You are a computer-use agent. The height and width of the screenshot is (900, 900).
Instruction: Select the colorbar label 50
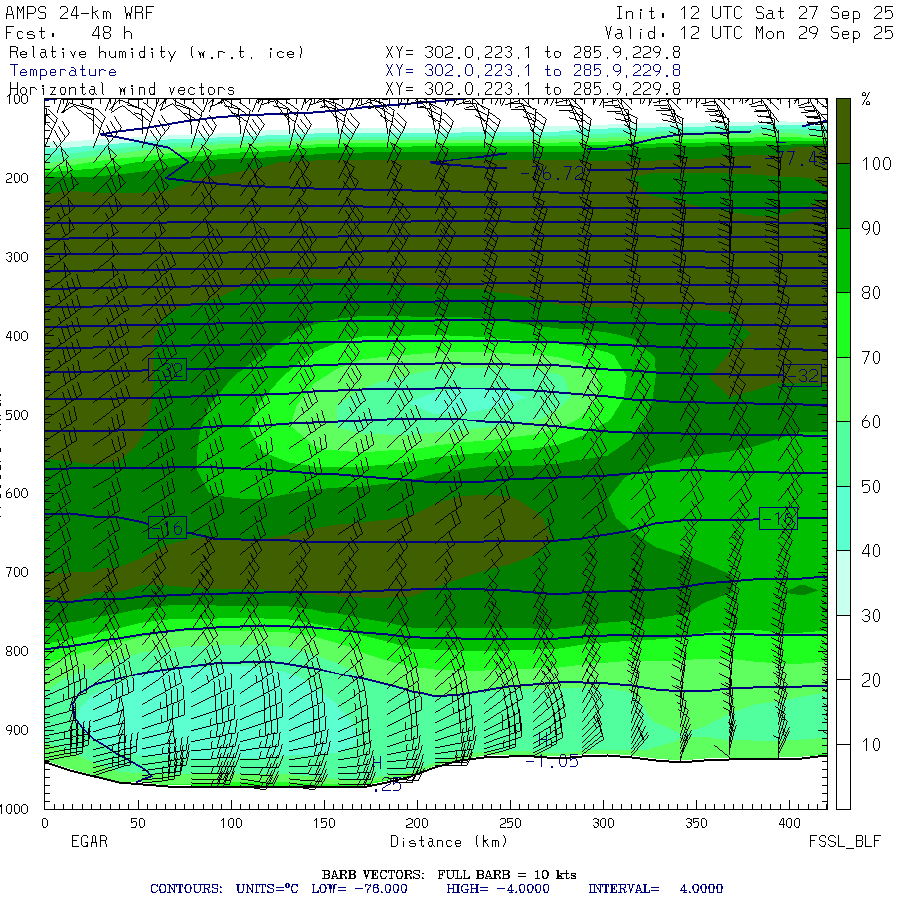coord(871,487)
